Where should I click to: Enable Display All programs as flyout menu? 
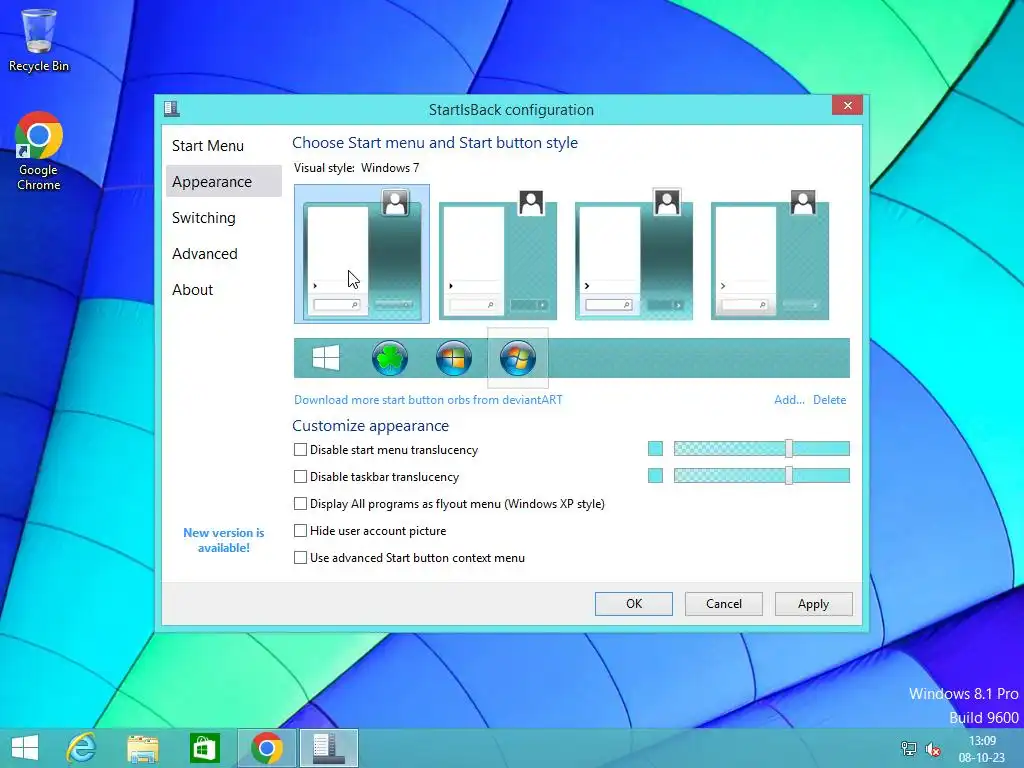(300, 504)
